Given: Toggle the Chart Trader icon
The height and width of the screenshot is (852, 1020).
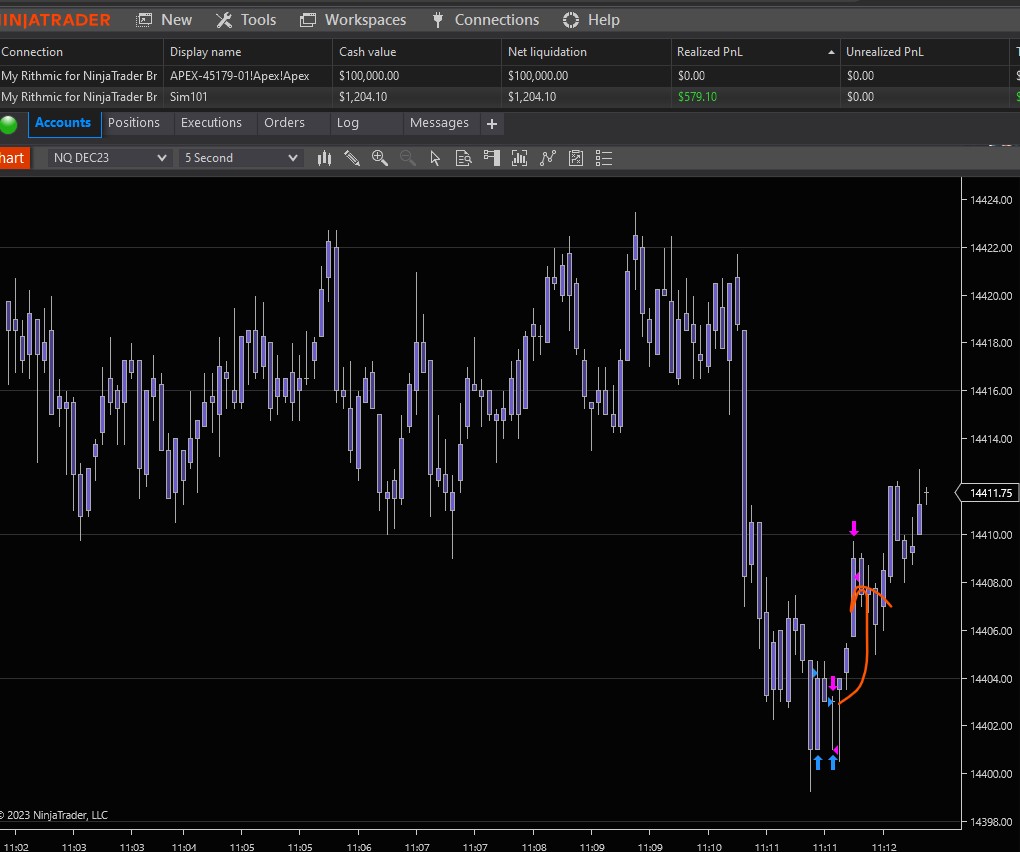Looking at the screenshot, I should click(x=491, y=158).
